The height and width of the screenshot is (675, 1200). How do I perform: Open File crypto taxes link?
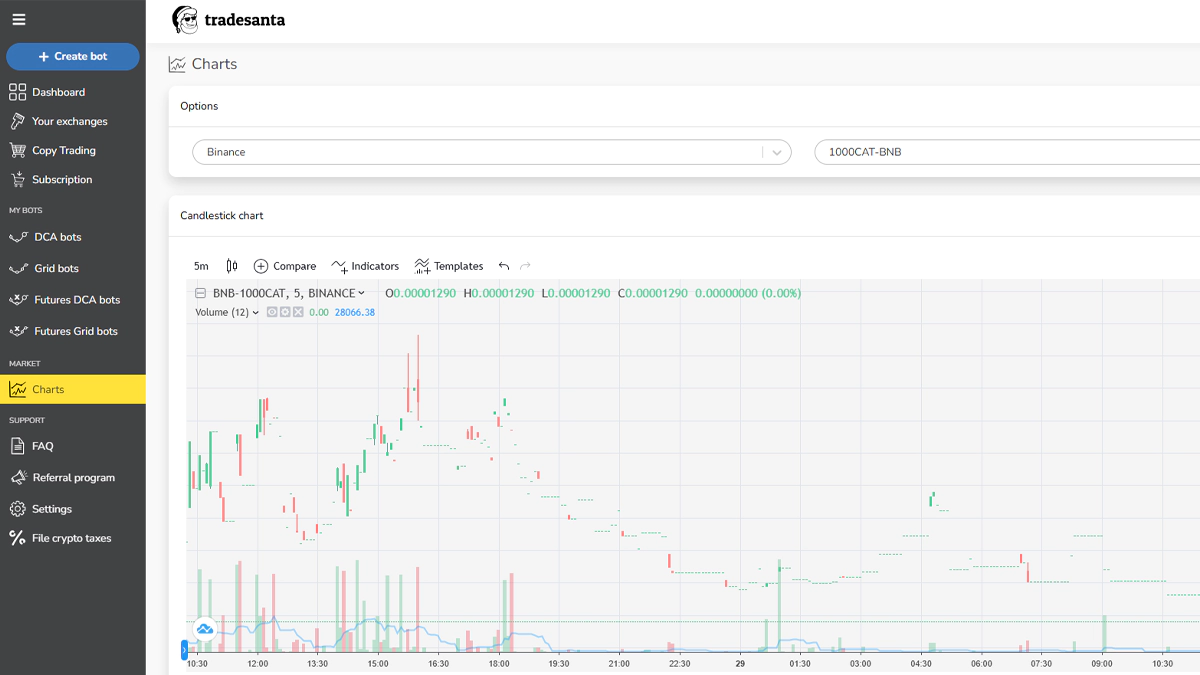[73, 538]
